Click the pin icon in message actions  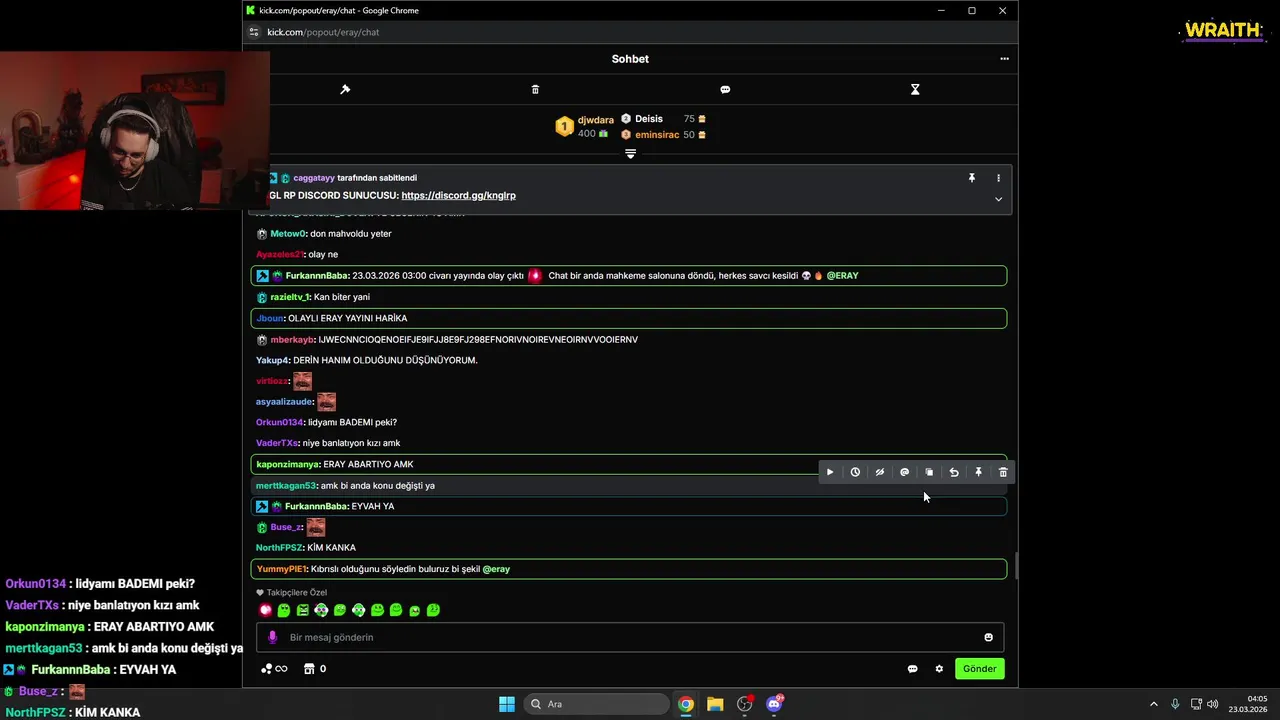[978, 472]
